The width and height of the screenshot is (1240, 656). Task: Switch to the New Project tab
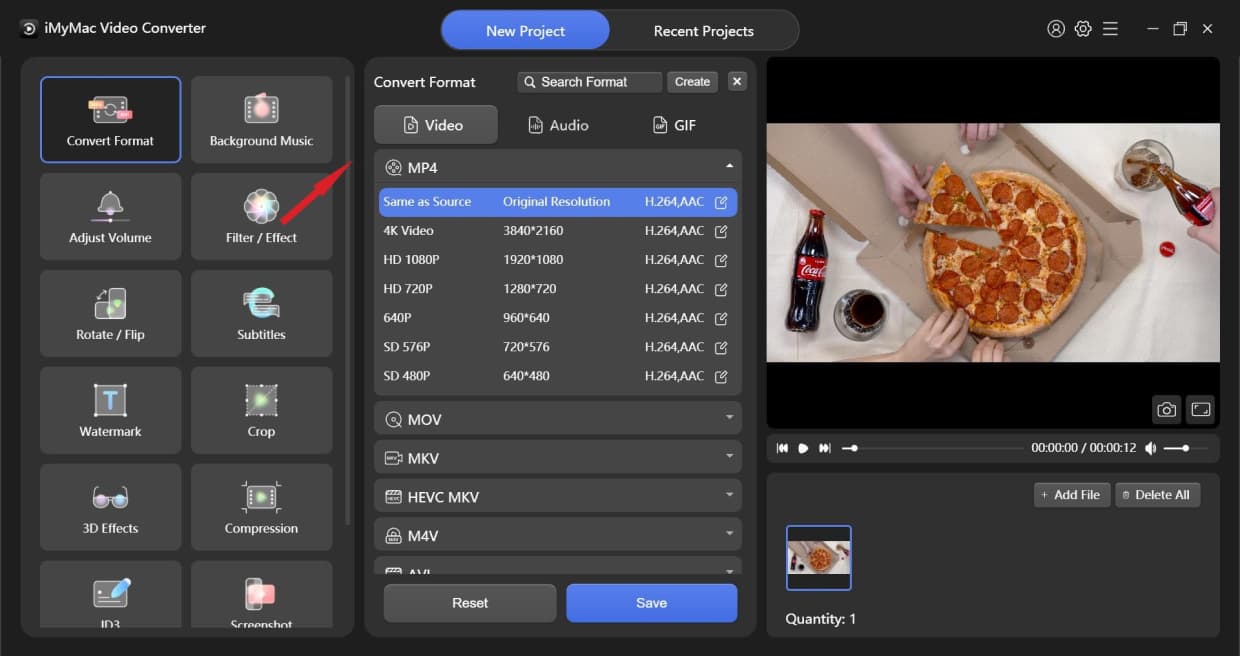526,31
